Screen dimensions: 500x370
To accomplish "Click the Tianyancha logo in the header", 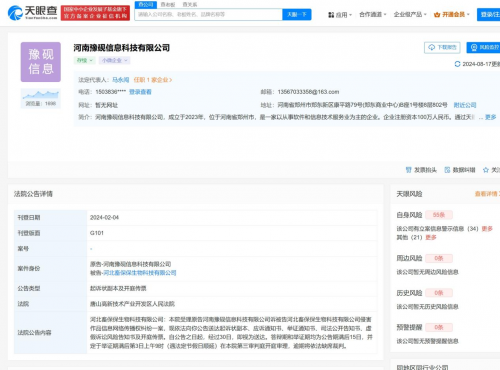I will 32,13.
